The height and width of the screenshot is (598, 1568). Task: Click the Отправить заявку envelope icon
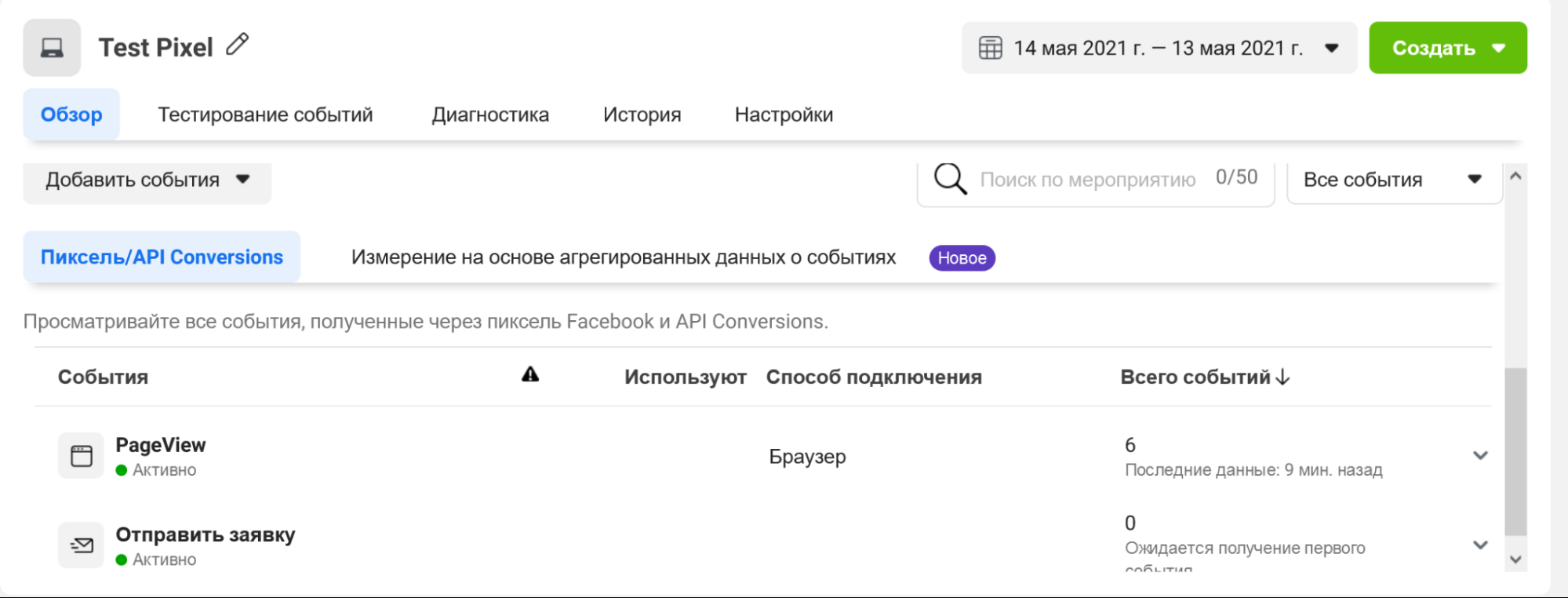81,545
